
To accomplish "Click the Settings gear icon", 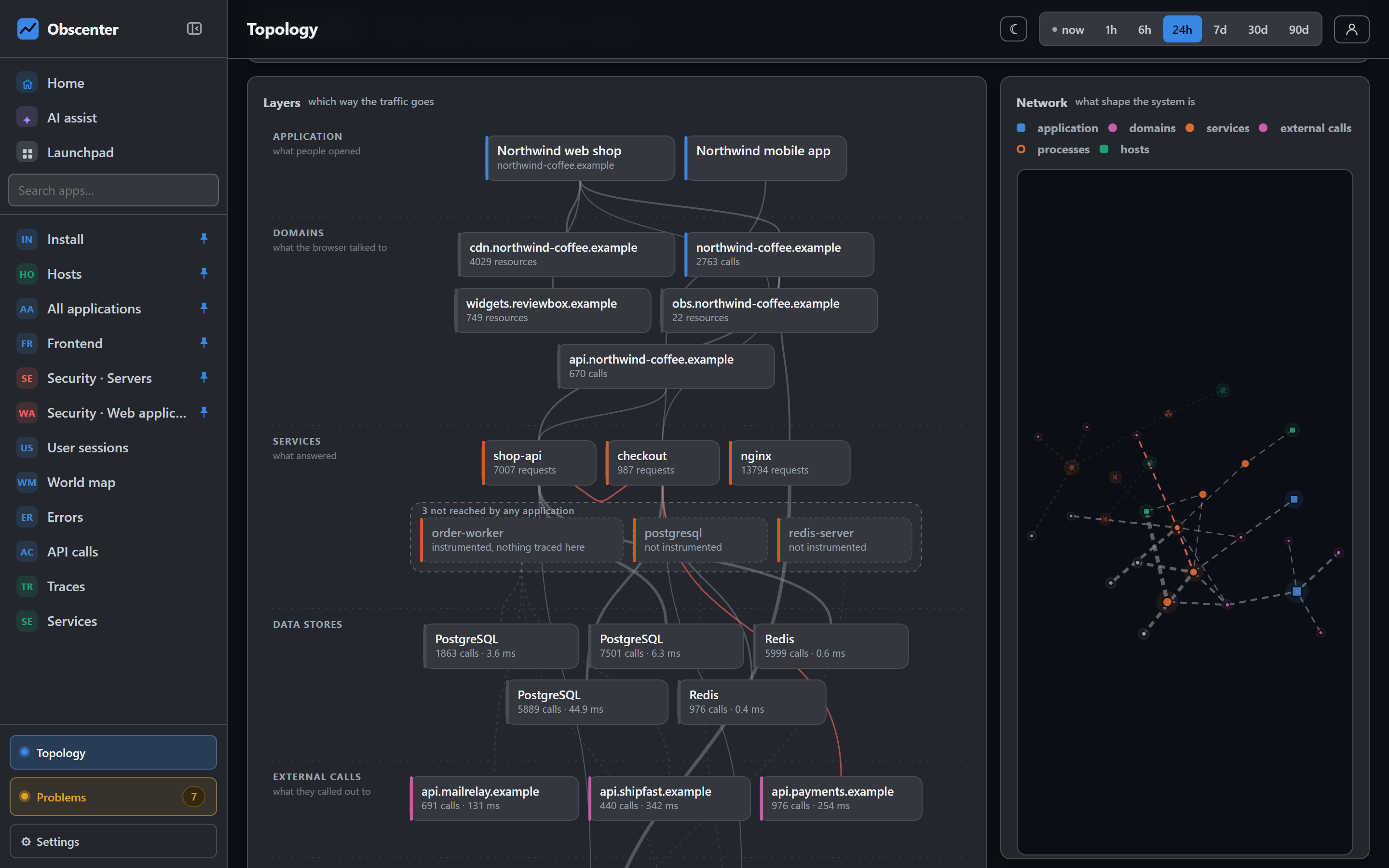I will pyautogui.click(x=26, y=841).
